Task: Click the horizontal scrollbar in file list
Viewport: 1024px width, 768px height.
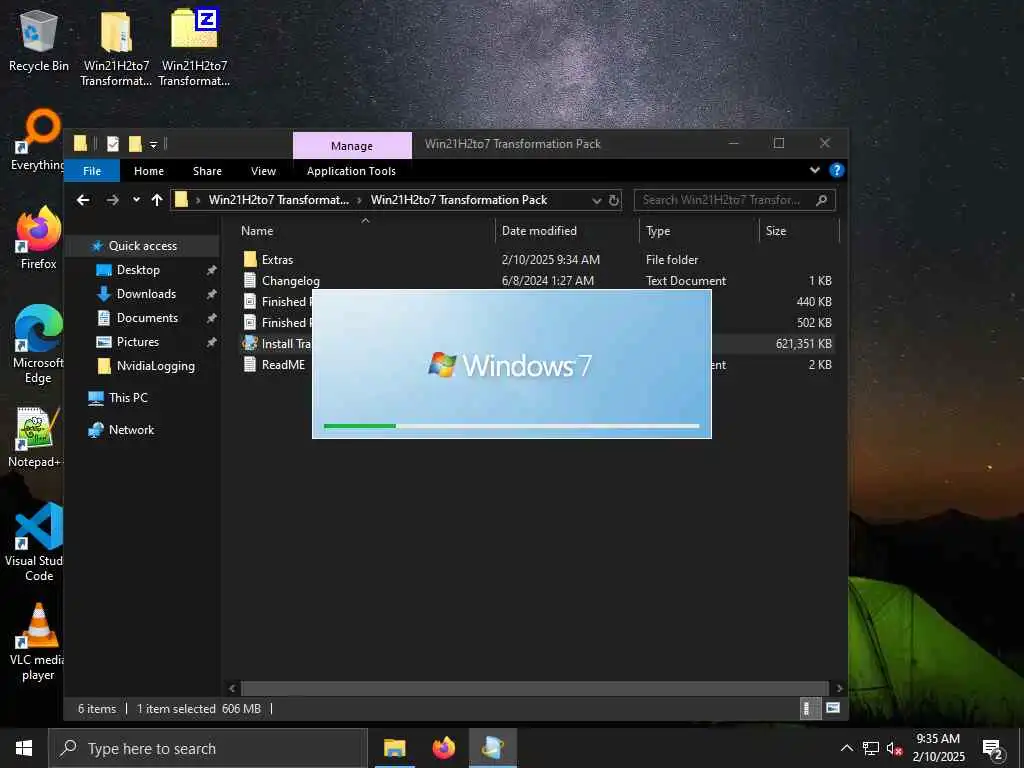Action: [535, 688]
